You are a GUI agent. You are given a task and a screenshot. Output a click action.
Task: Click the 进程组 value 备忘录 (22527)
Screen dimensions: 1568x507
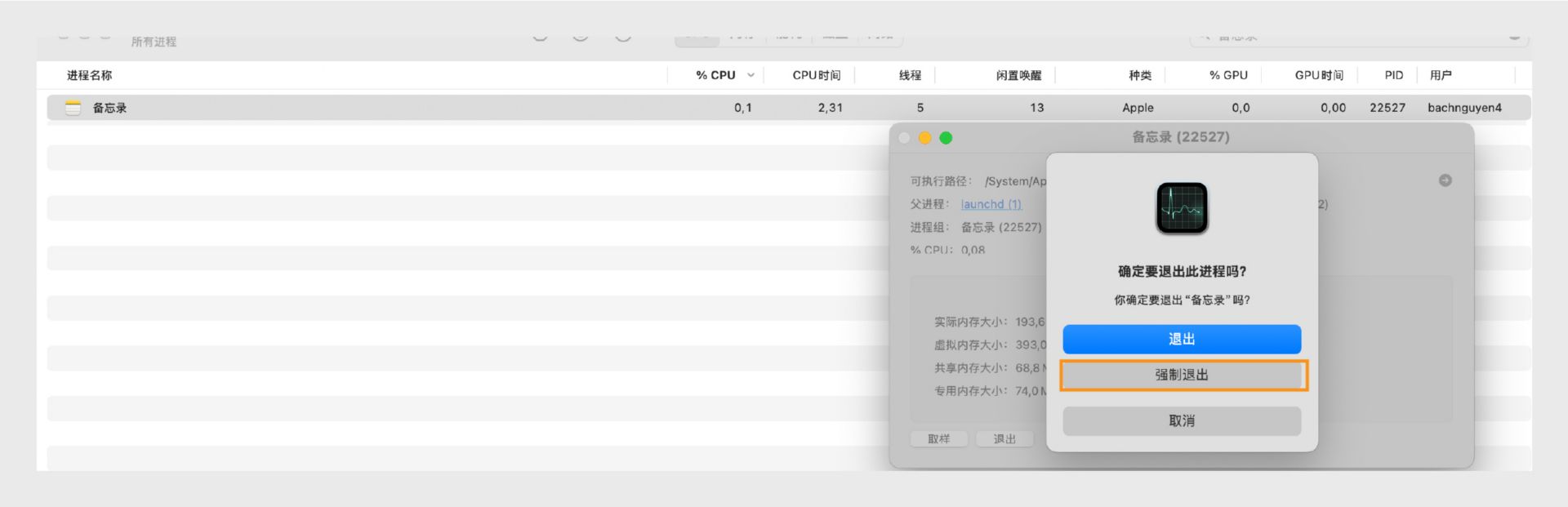[1001, 227]
